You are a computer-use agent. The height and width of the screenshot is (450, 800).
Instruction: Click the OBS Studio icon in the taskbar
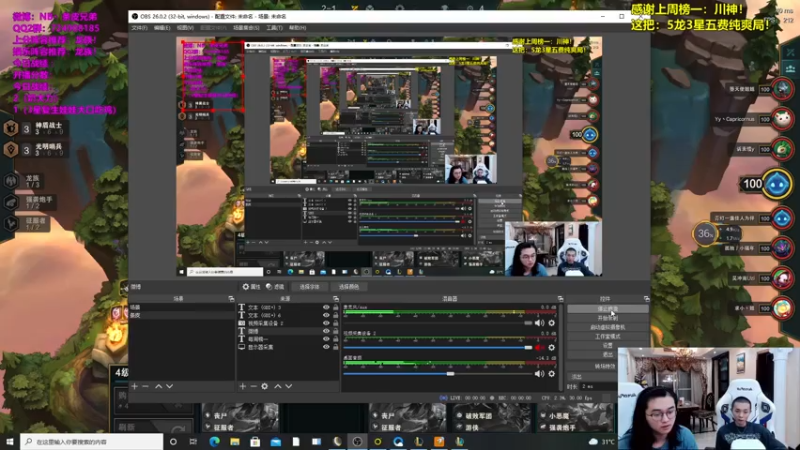357,441
